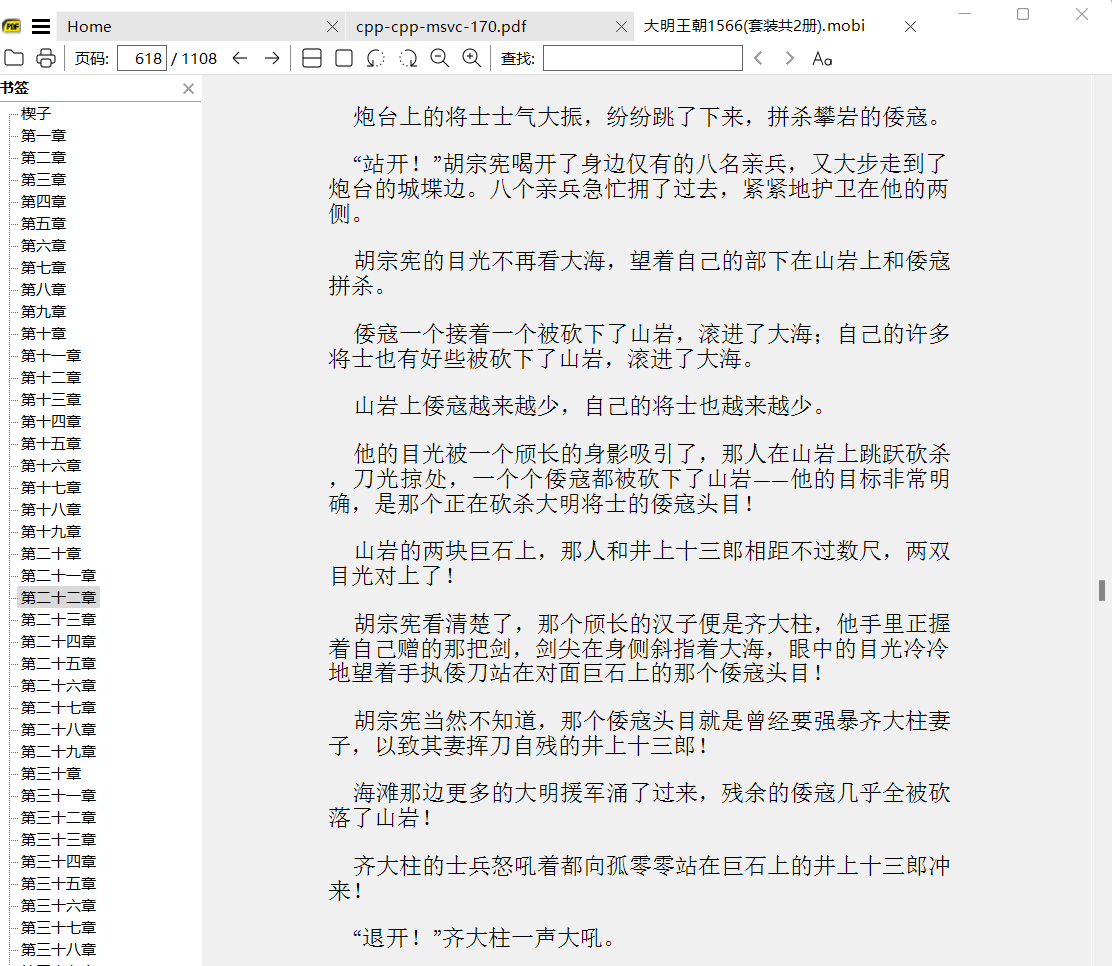Go to next page arrow
1112x966 pixels.
click(x=271, y=58)
